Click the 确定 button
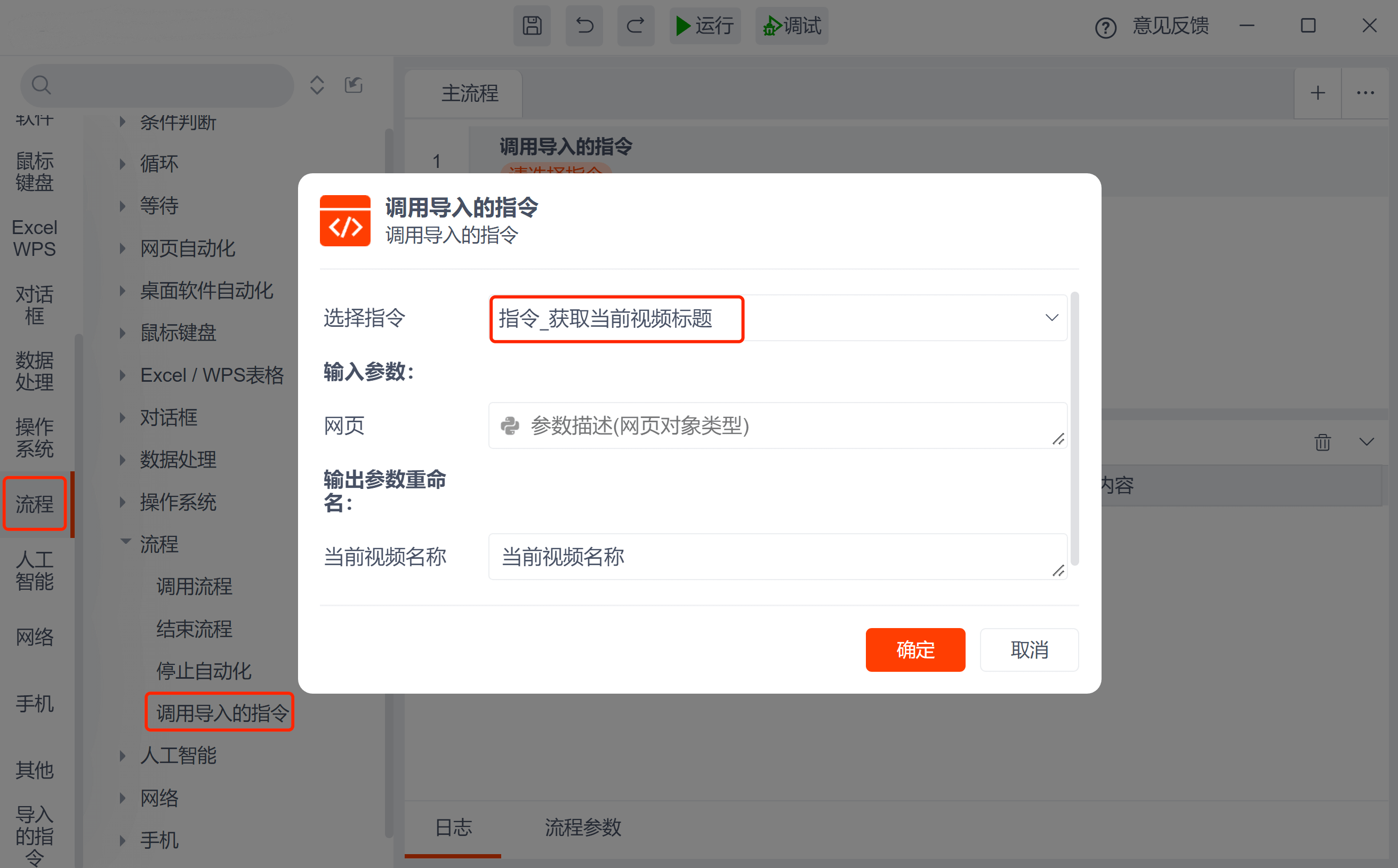 915,650
